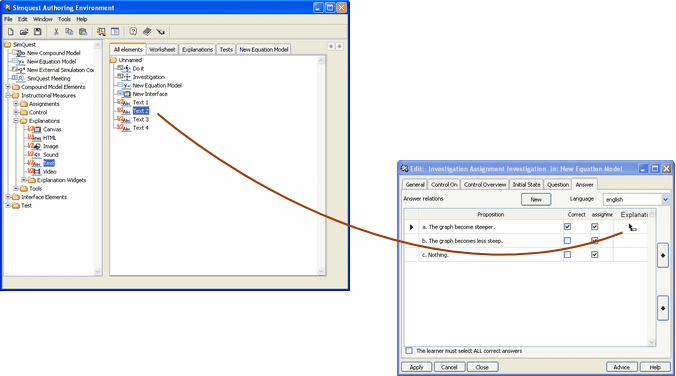Enable 'The learner must select ALL correct answers'
Image resolution: width=676 pixels, height=376 pixels.
409,351
